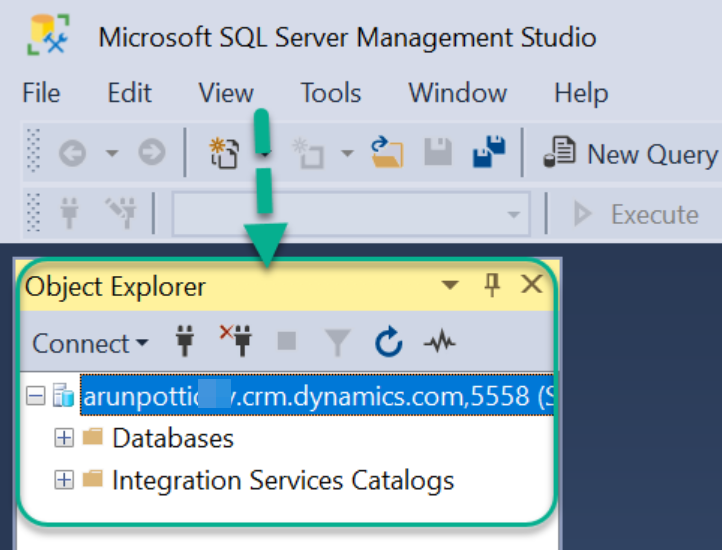The height and width of the screenshot is (550, 722).
Task: Open the Activity Monitor icon
Action: click(x=439, y=343)
